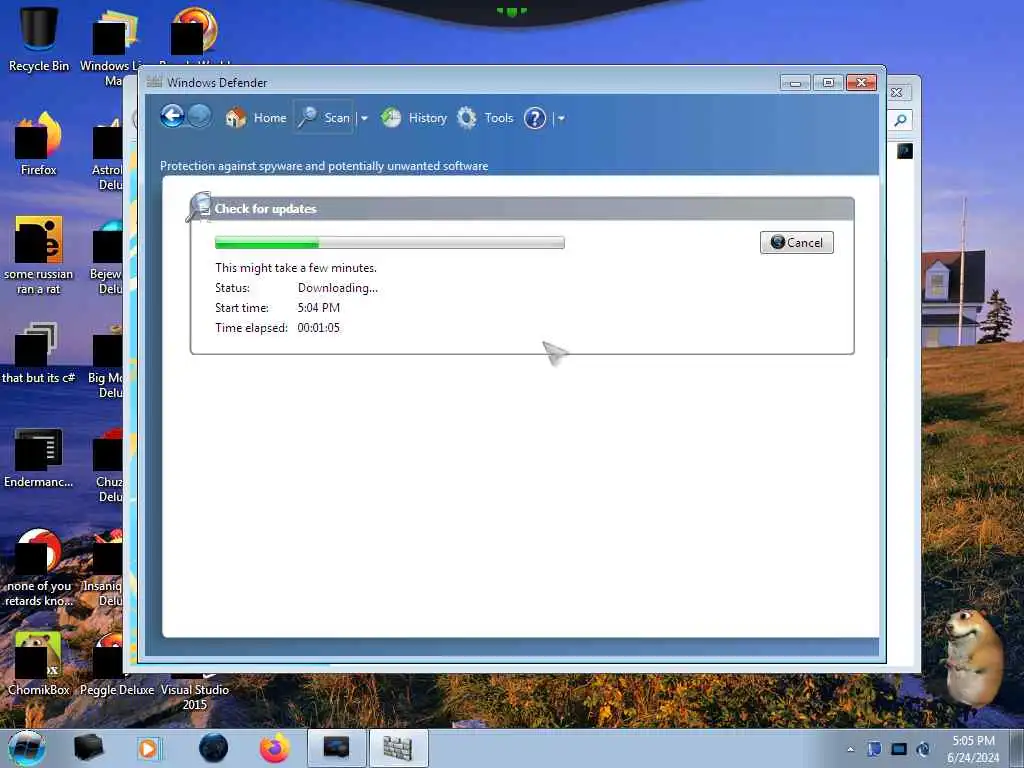Show hidden tray icons arrow
Image resolution: width=1024 pixels, height=768 pixels.
tap(850, 749)
